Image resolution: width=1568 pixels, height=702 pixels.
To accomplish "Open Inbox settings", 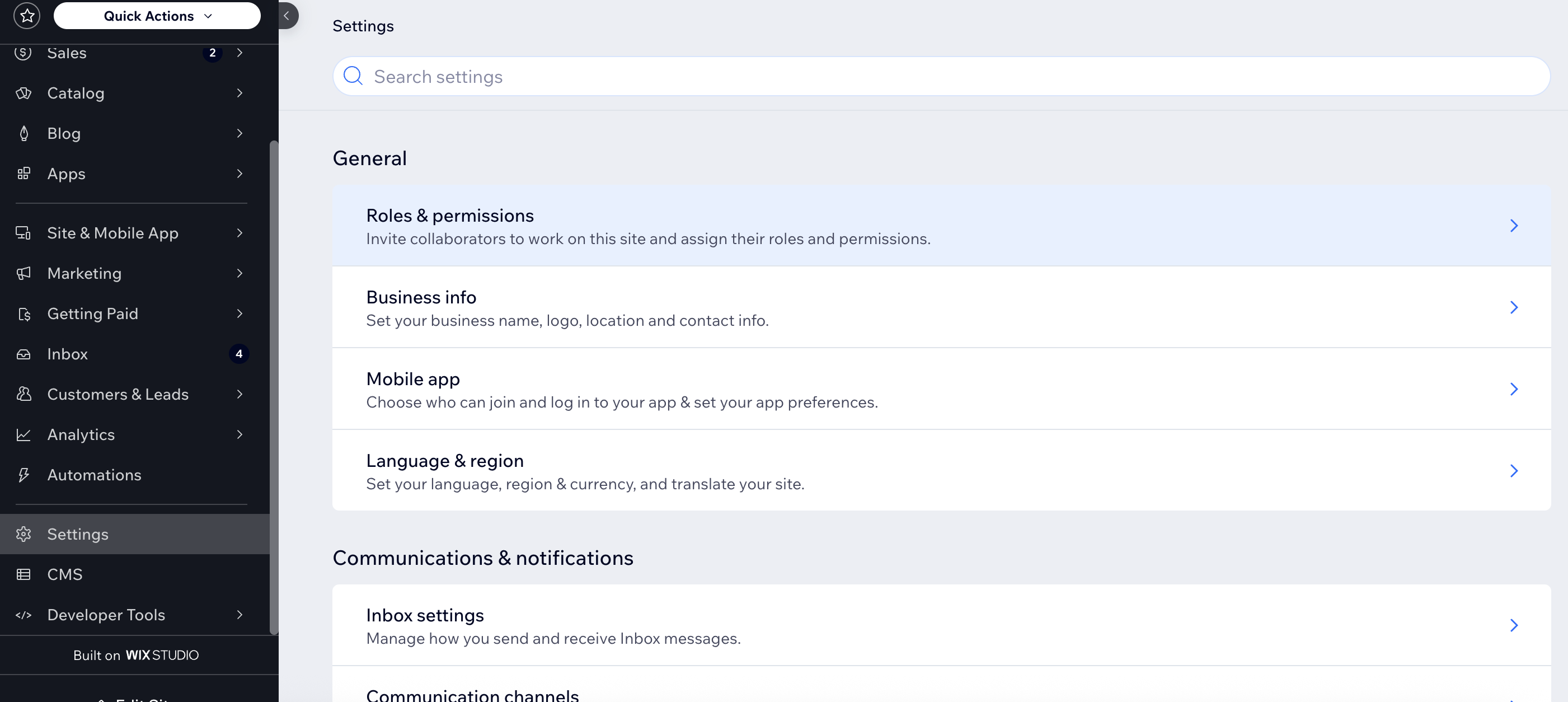I will point(941,625).
